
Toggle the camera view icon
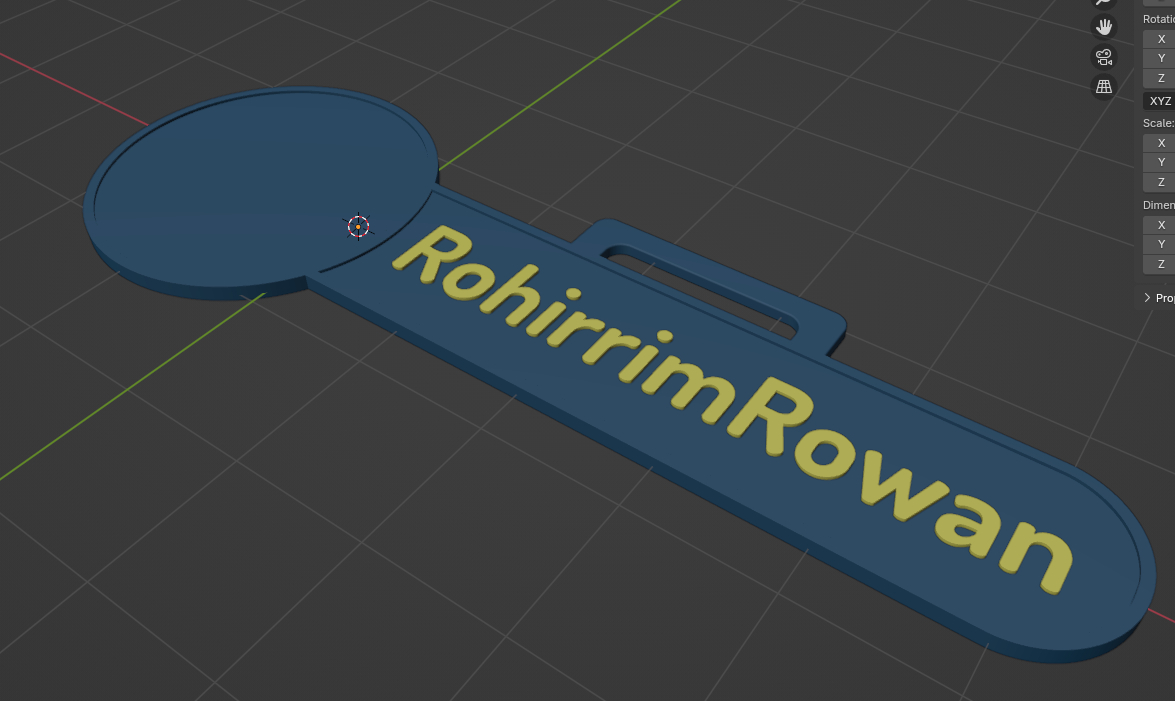tap(1103, 57)
